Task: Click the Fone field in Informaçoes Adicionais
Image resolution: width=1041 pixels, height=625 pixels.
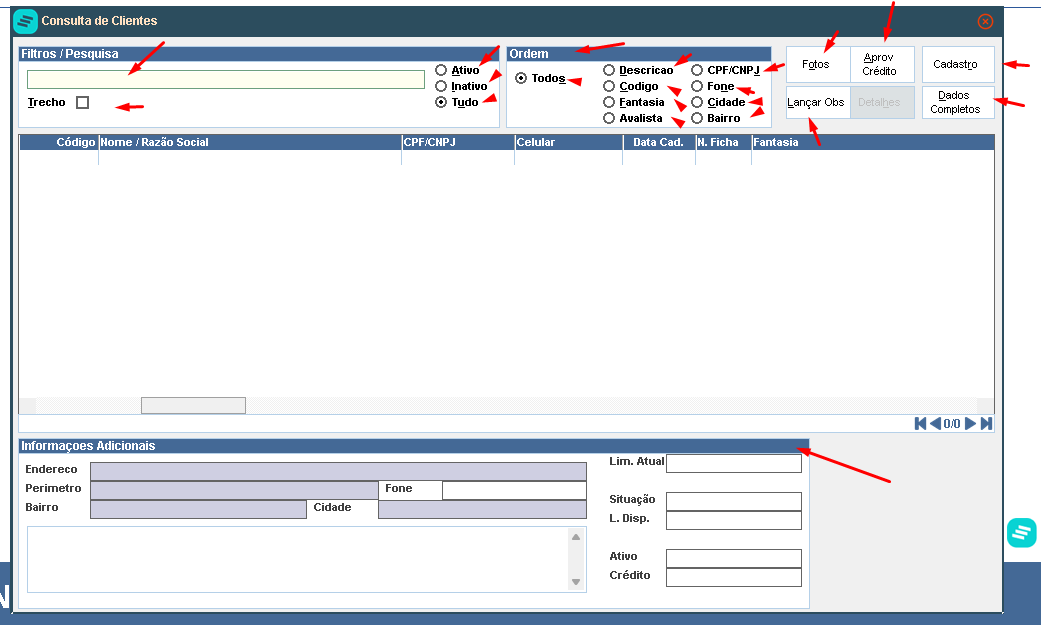Action: click(514, 490)
